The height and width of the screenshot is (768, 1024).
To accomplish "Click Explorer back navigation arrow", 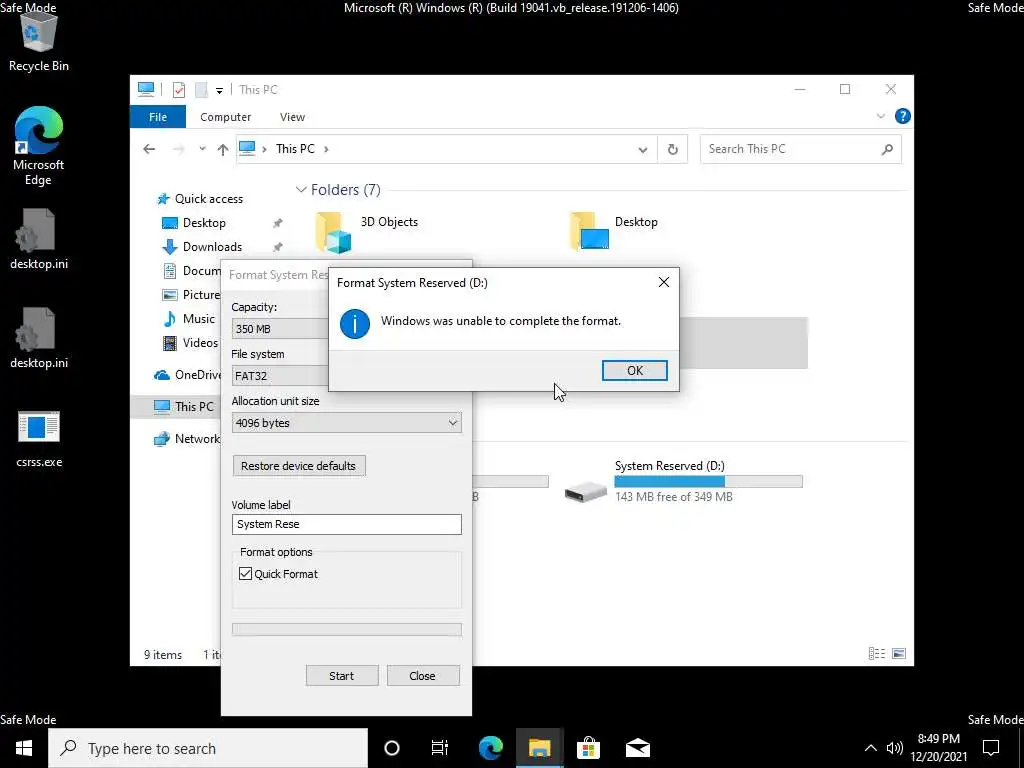I will click(150, 150).
